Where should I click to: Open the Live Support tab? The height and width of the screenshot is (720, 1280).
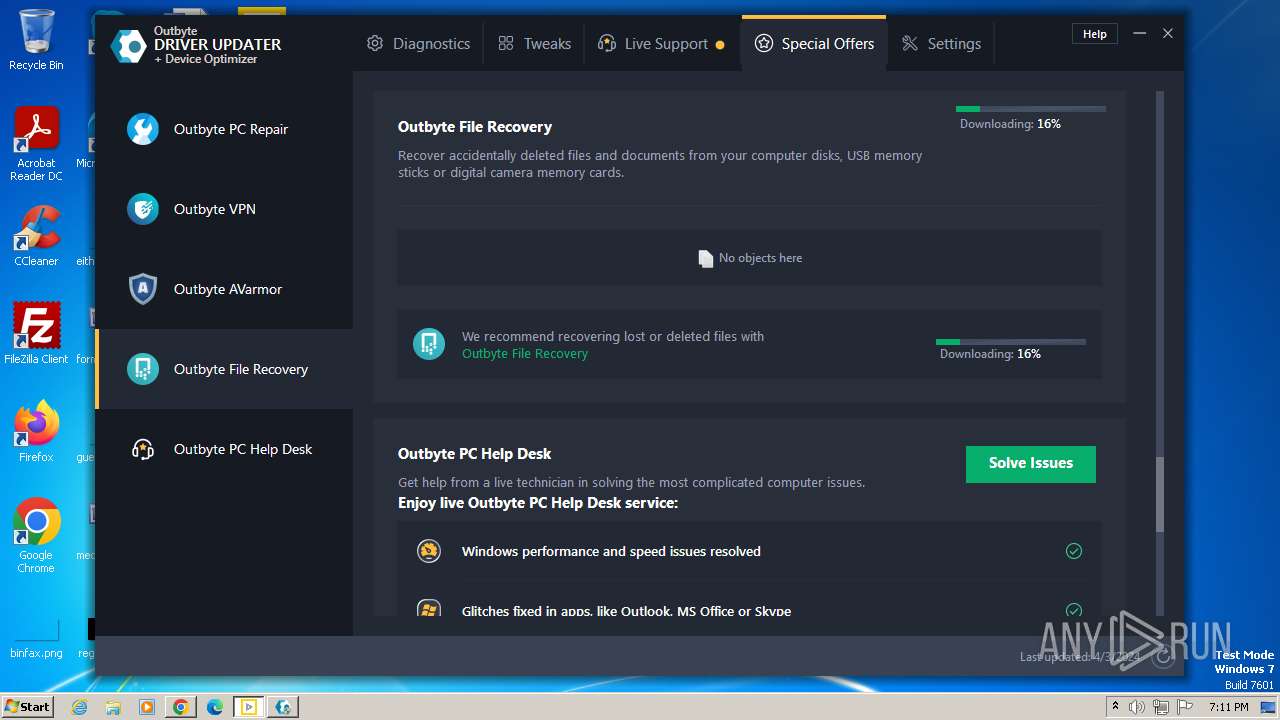coord(661,44)
